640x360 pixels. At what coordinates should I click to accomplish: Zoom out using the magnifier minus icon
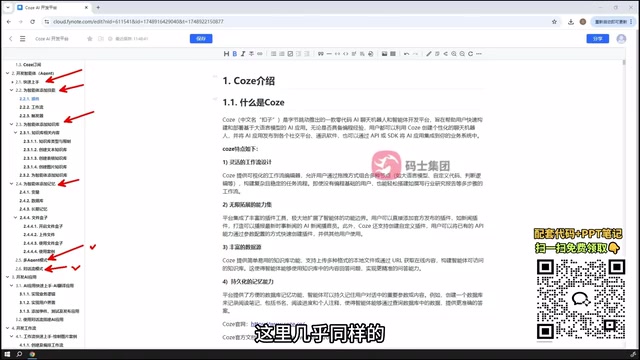click(x=462, y=54)
